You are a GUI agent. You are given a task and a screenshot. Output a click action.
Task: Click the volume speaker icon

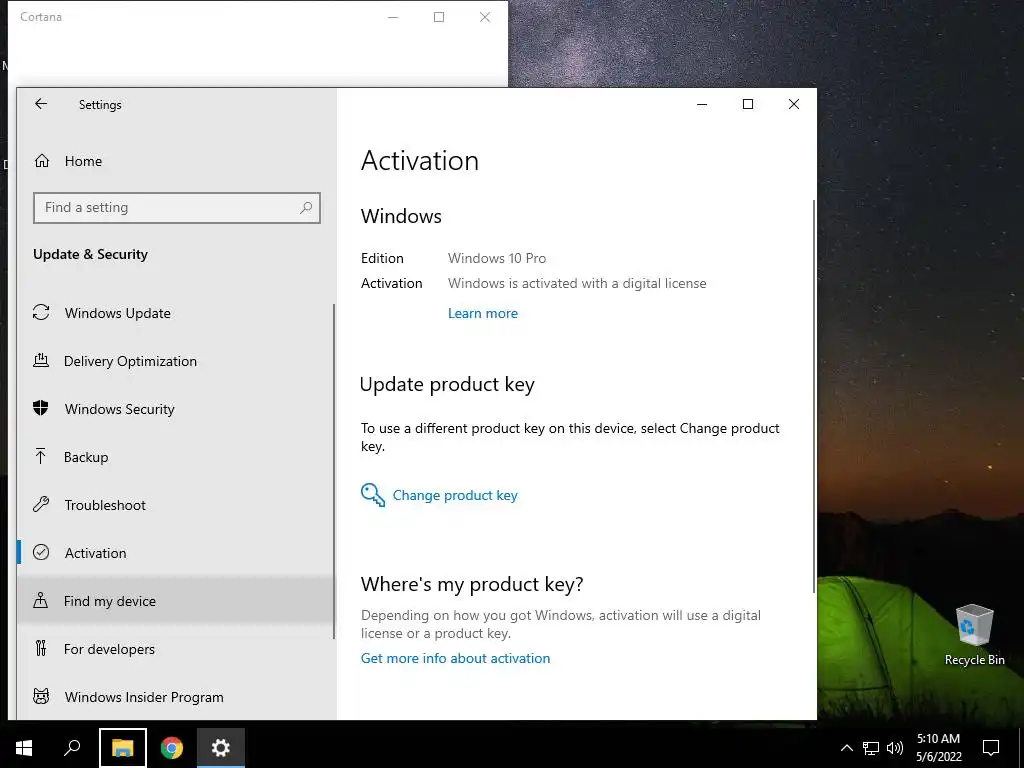click(895, 748)
